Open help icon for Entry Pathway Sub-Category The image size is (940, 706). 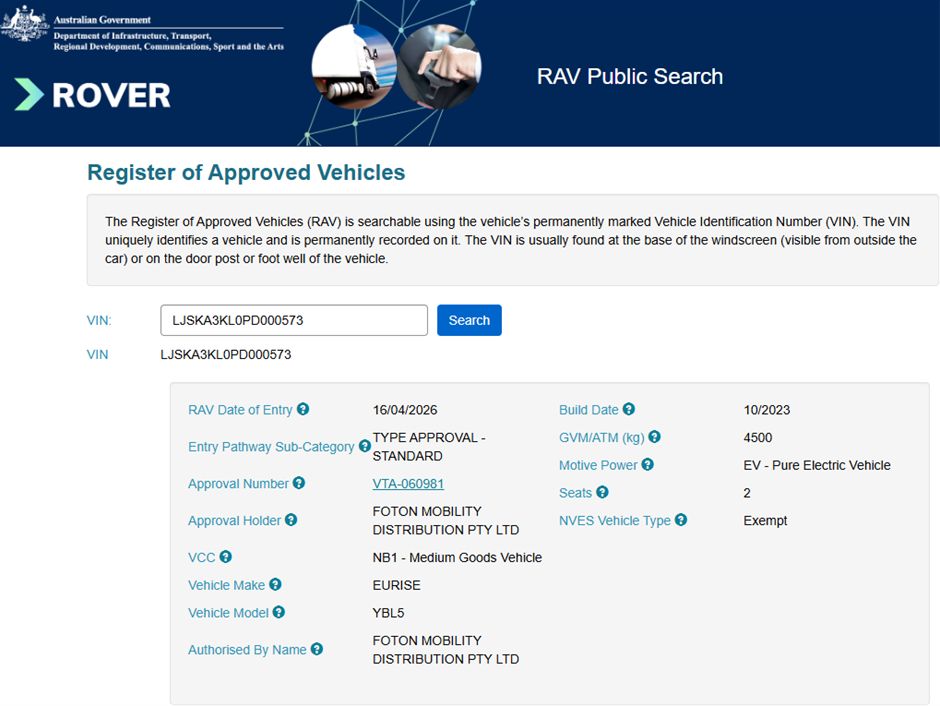[x=365, y=447]
